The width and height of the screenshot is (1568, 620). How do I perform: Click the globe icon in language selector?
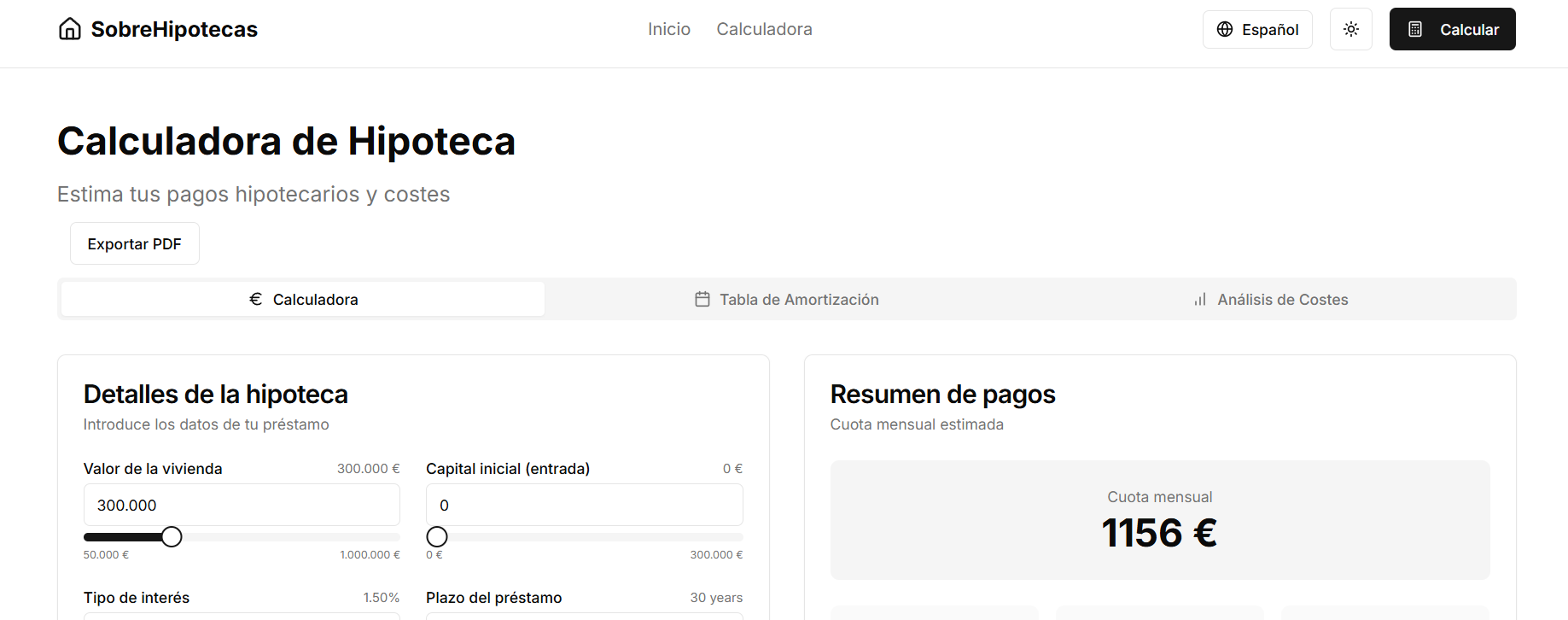click(x=1225, y=29)
